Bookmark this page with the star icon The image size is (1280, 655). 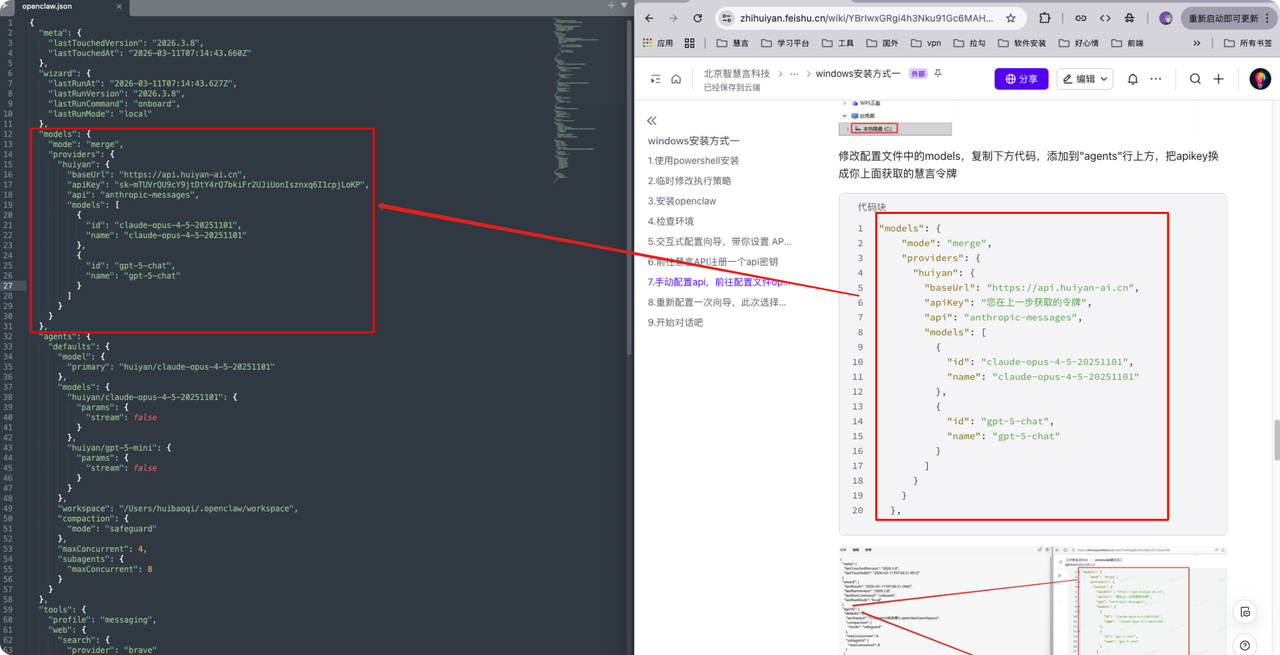tap(1011, 18)
